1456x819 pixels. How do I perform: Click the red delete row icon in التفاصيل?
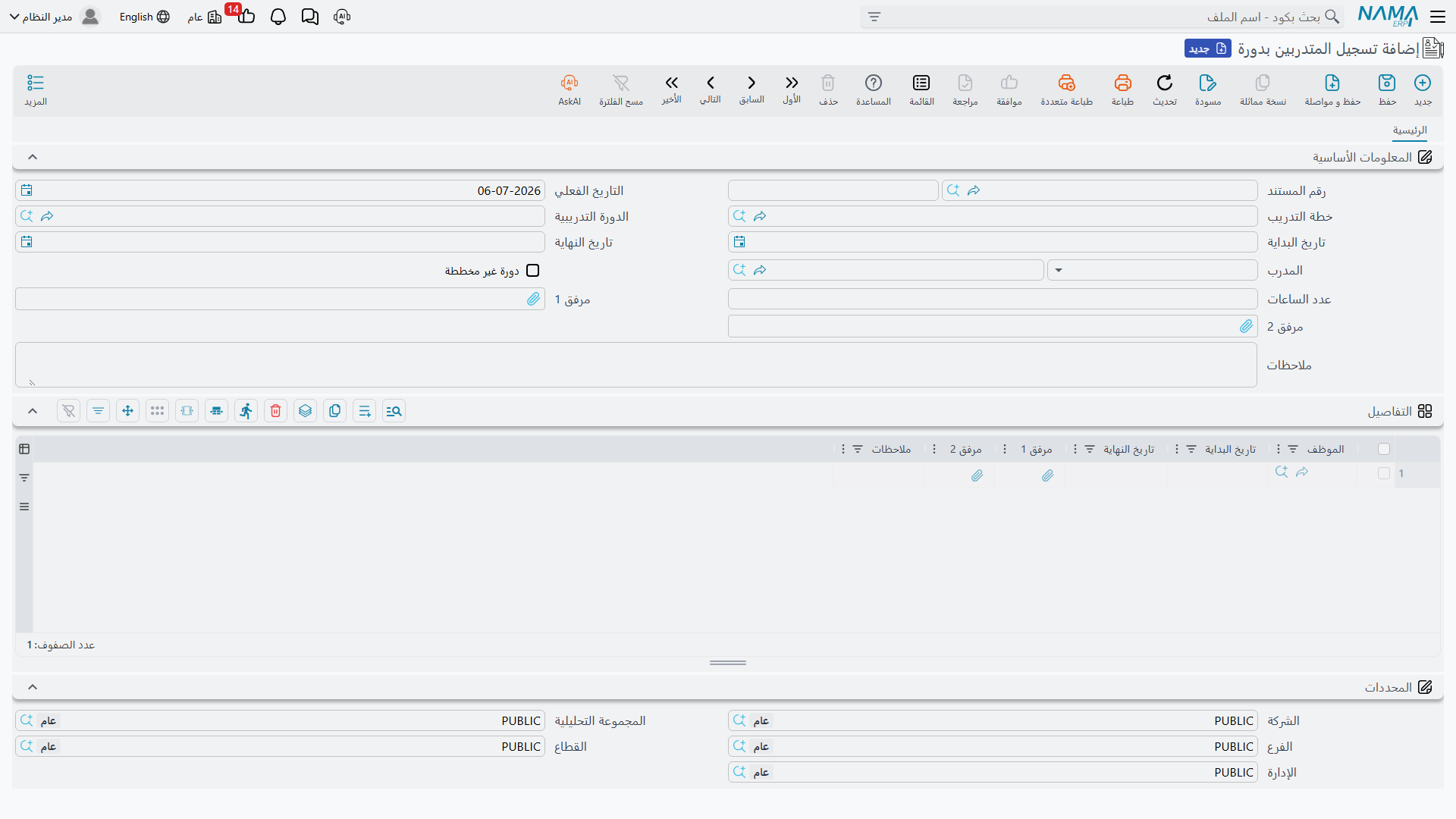[276, 411]
